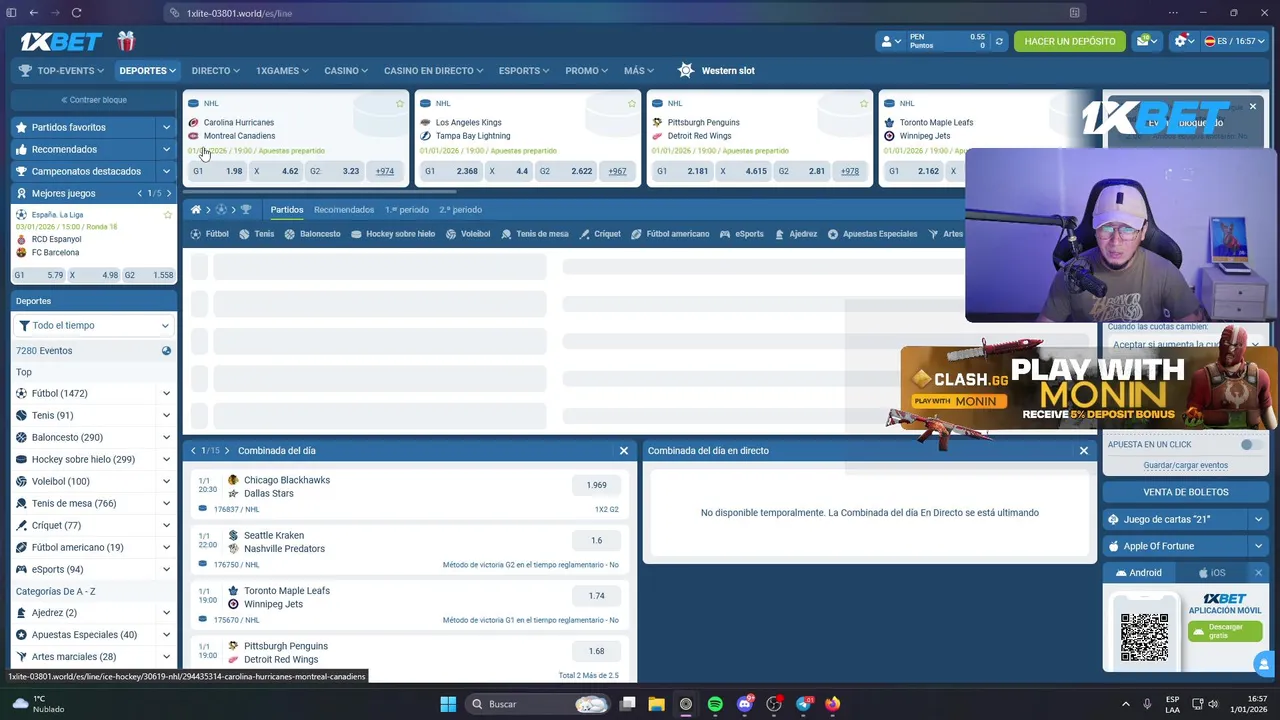
Task: Click Contraer bloque link
Action: pos(94,100)
